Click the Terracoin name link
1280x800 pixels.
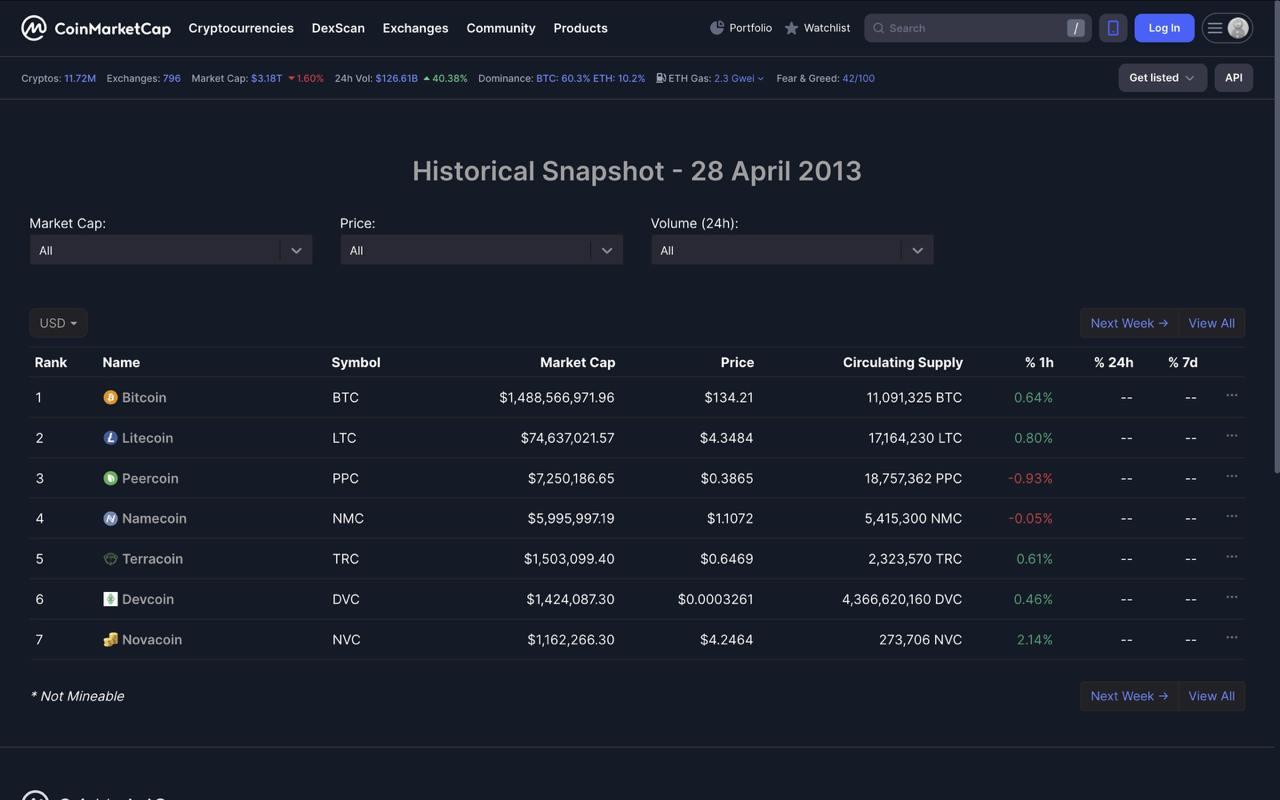pos(152,559)
